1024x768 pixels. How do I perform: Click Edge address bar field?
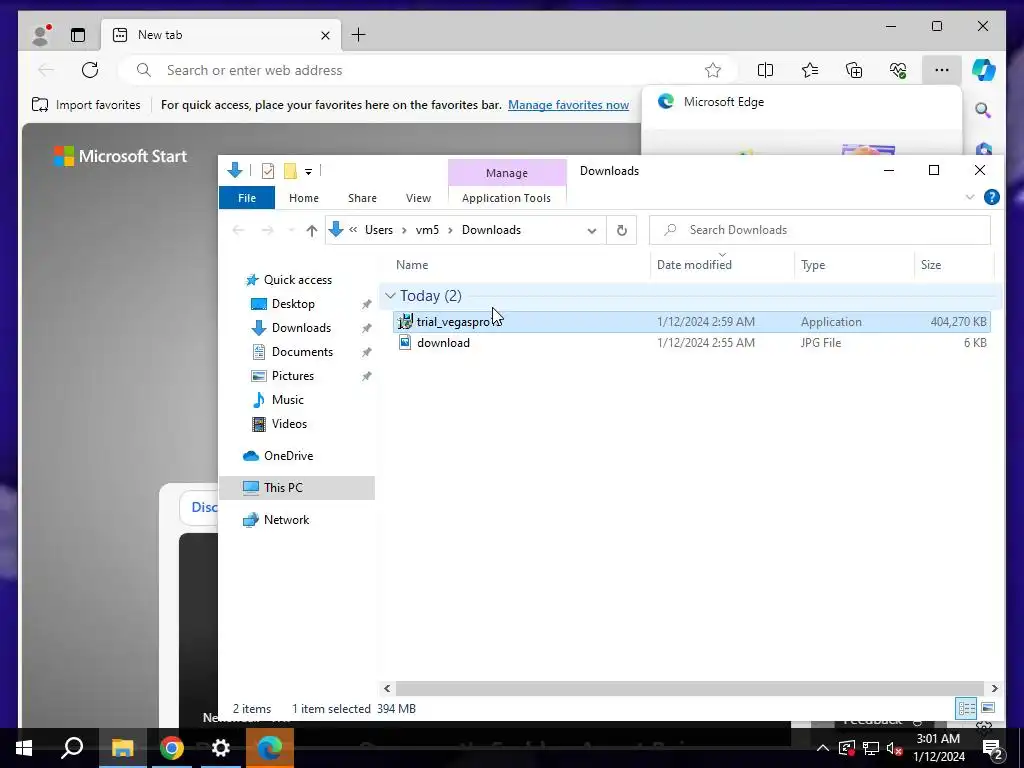pos(428,70)
